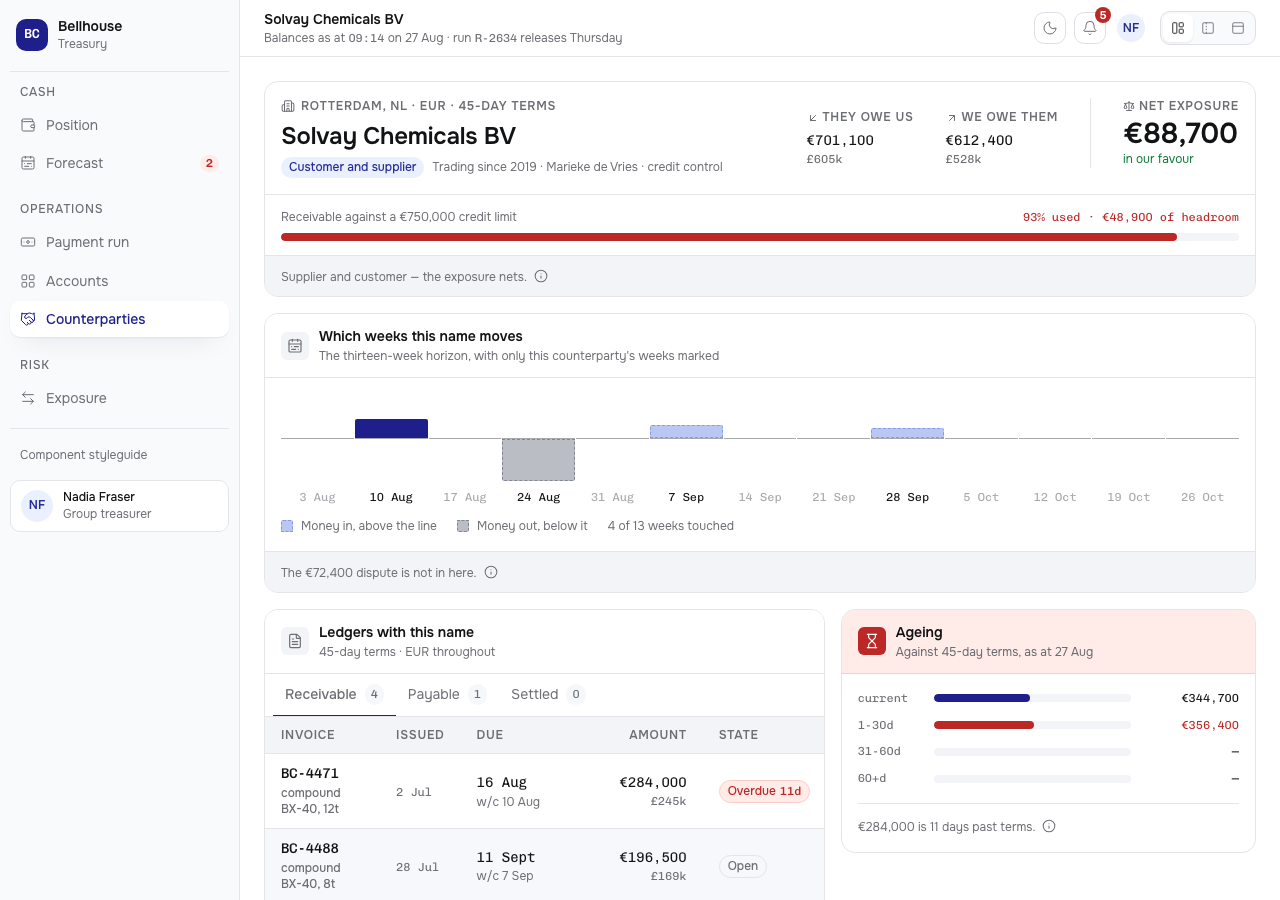Screen dimensions: 1280x900
Task: Click the due date '11 Sept'
Action: (506, 857)
